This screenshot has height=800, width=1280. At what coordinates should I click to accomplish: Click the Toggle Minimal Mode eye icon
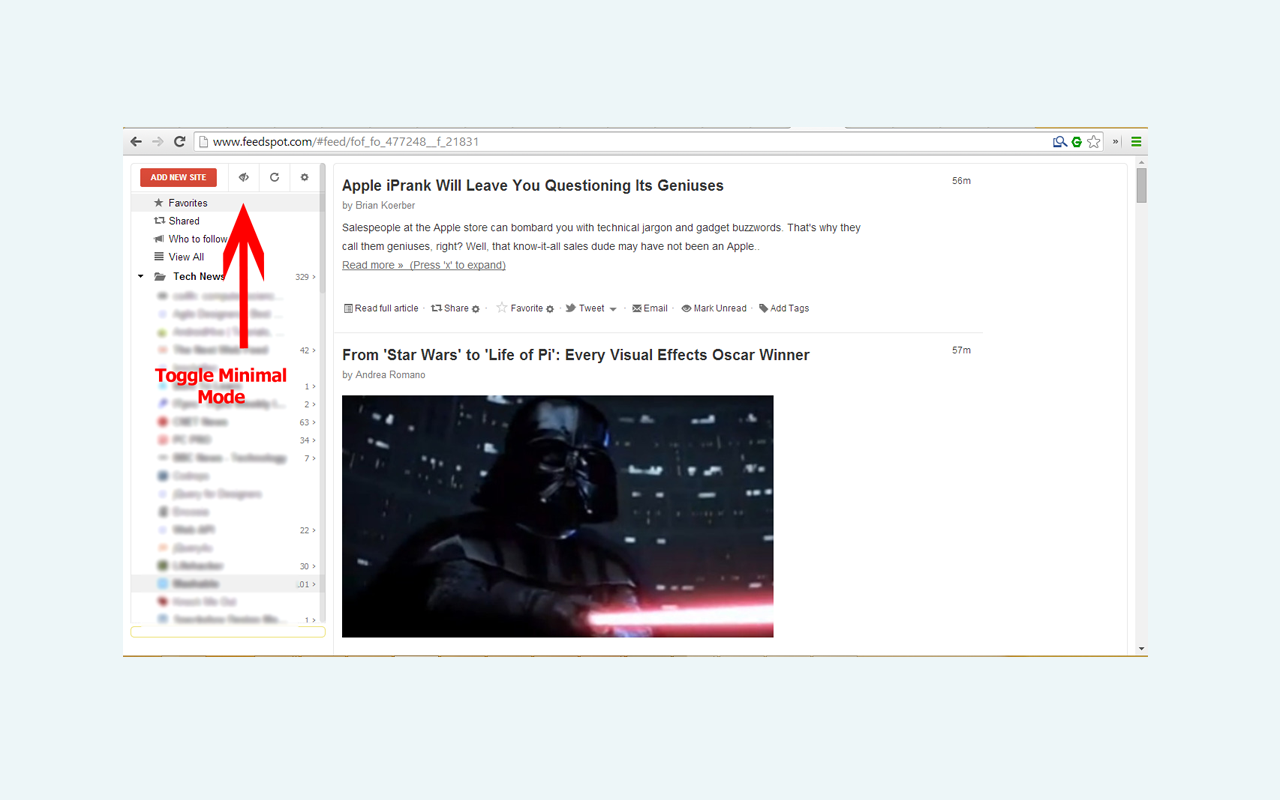click(243, 177)
